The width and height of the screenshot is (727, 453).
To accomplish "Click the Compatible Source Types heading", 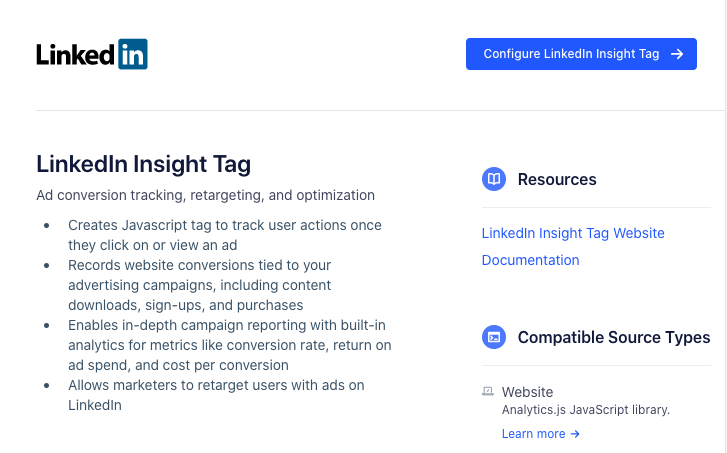I will pyautogui.click(x=614, y=337).
